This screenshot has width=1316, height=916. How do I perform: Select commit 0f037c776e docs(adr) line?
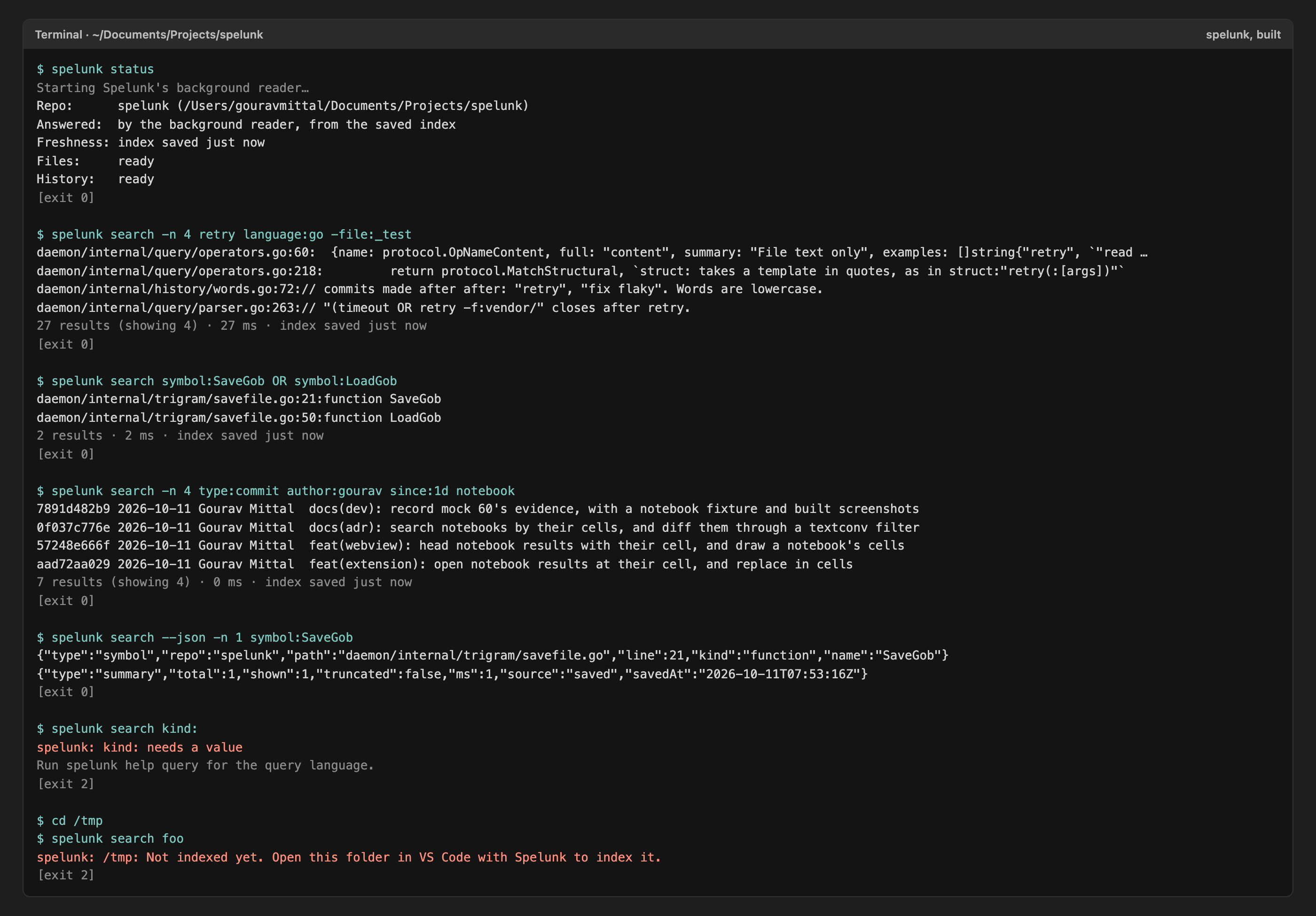tap(478, 528)
